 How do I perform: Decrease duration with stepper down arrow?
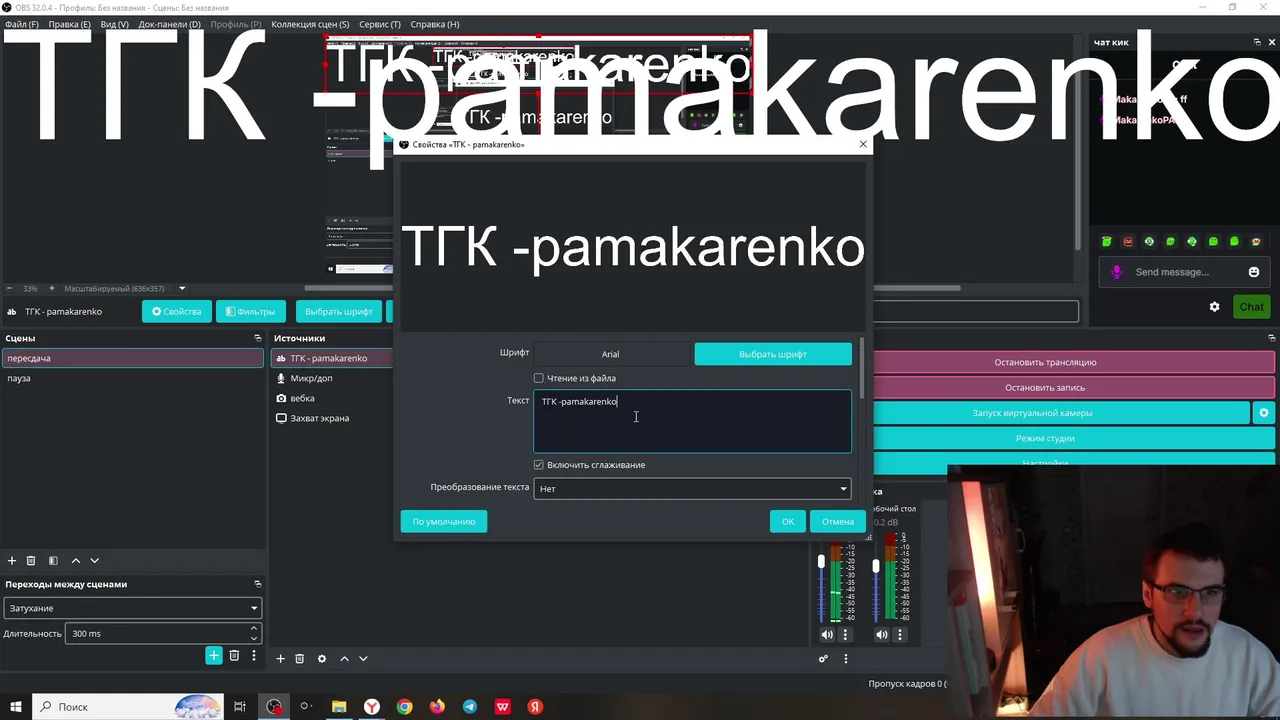[x=254, y=638]
